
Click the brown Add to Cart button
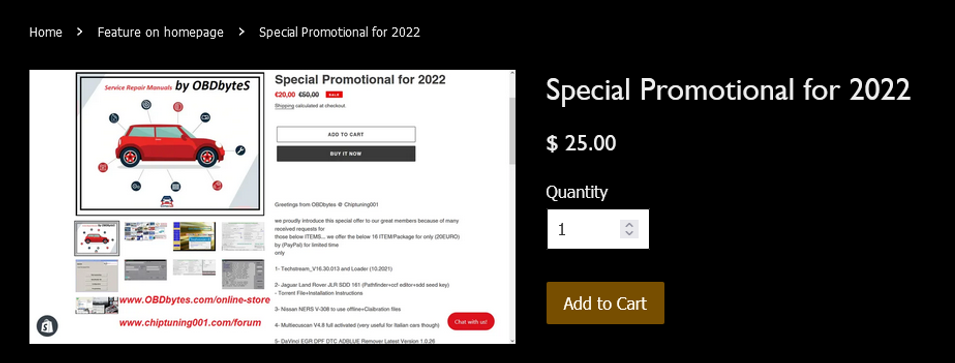click(x=605, y=303)
